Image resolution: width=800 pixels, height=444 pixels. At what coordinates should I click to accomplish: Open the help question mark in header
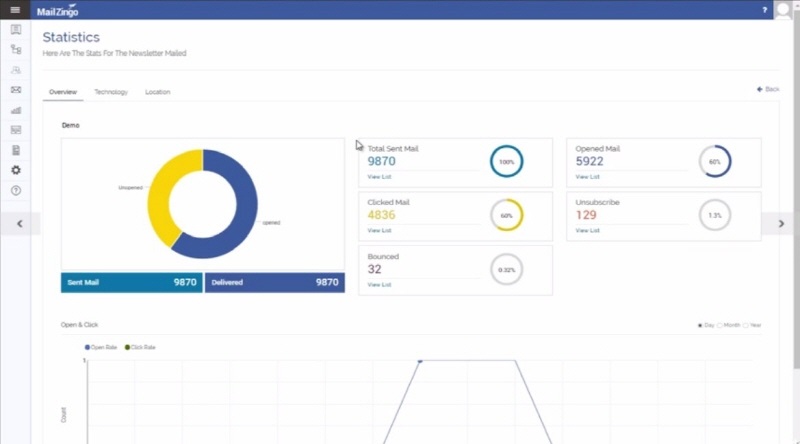coord(764,10)
